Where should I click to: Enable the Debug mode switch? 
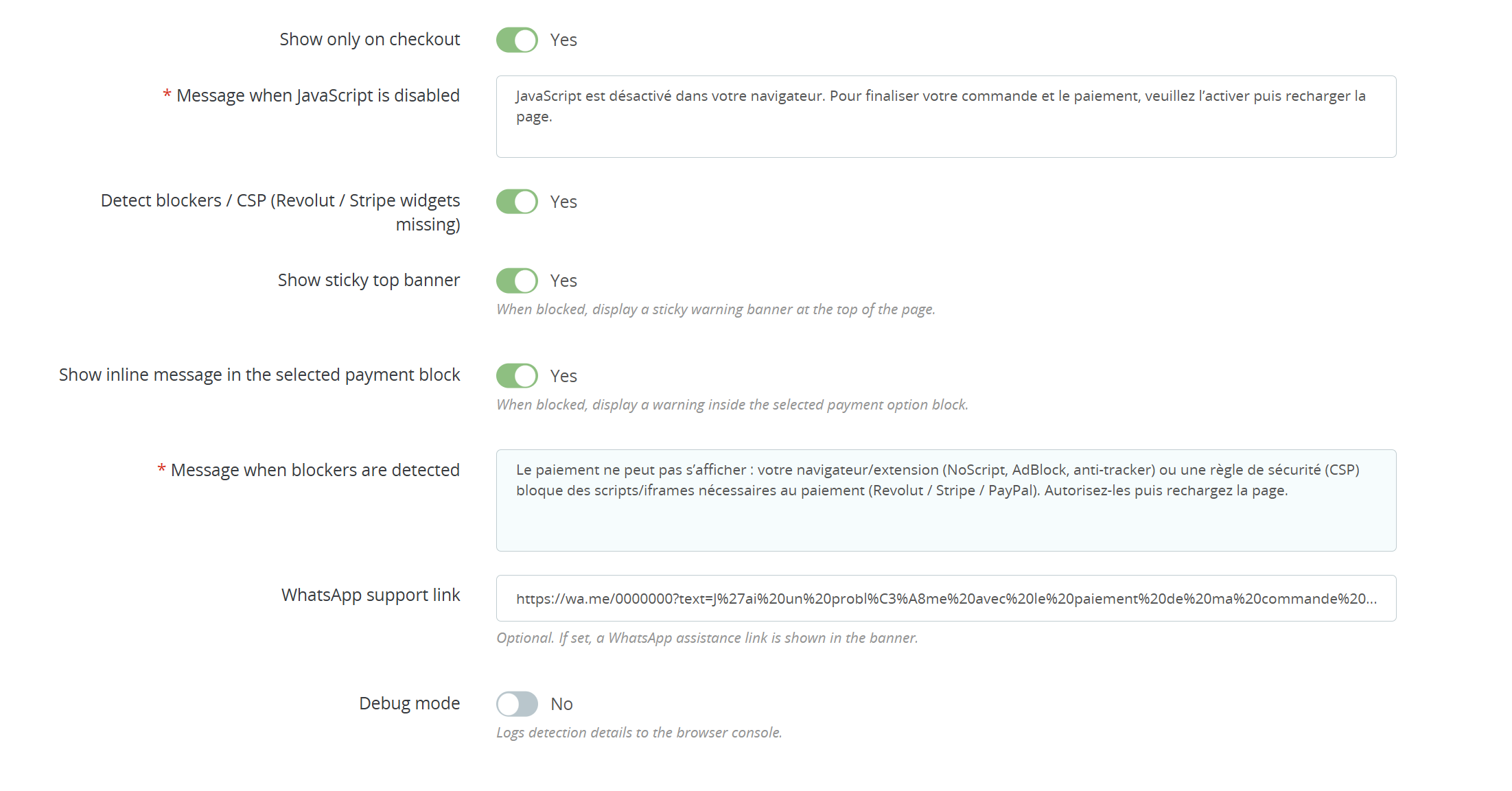(517, 704)
